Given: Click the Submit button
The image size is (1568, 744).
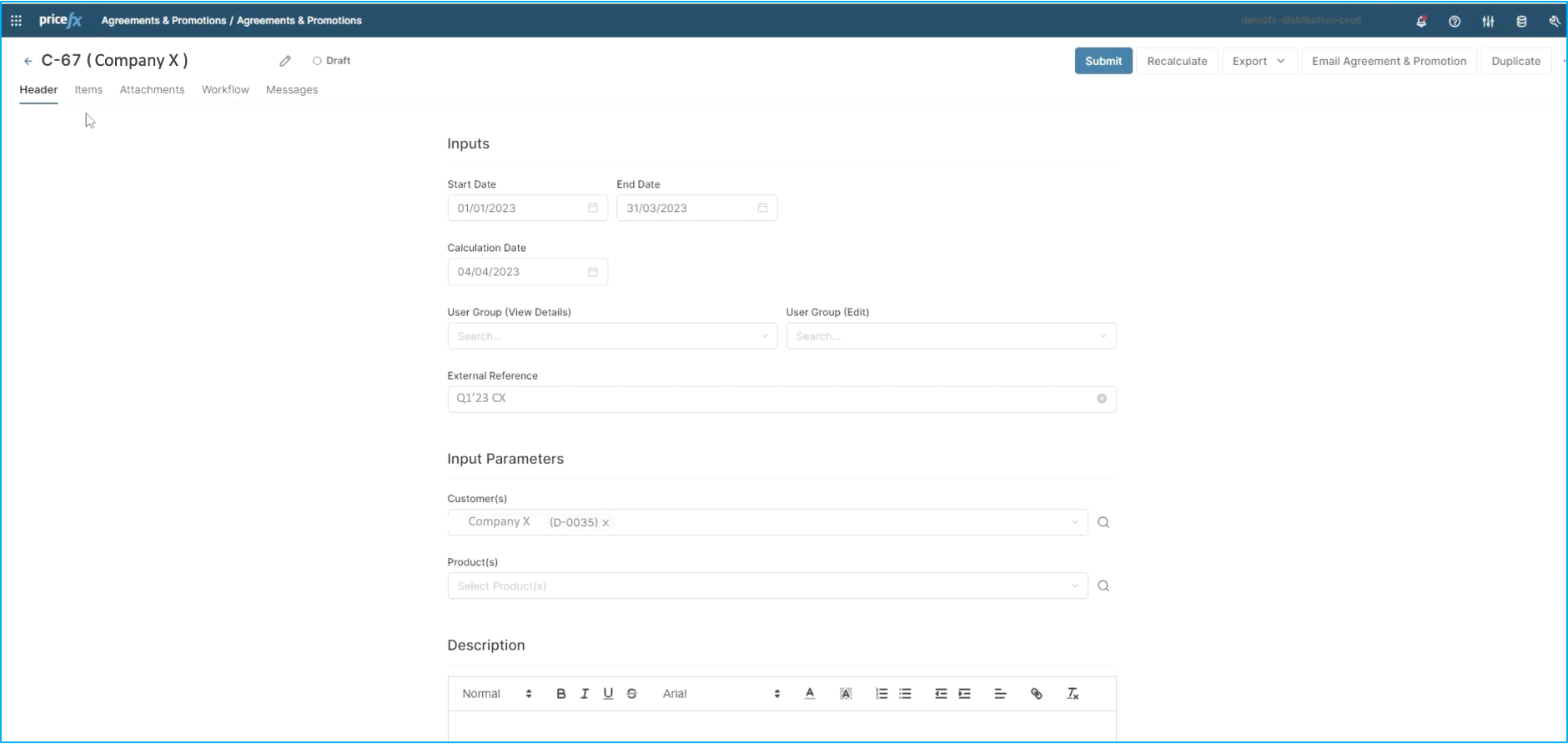Looking at the screenshot, I should [1103, 61].
